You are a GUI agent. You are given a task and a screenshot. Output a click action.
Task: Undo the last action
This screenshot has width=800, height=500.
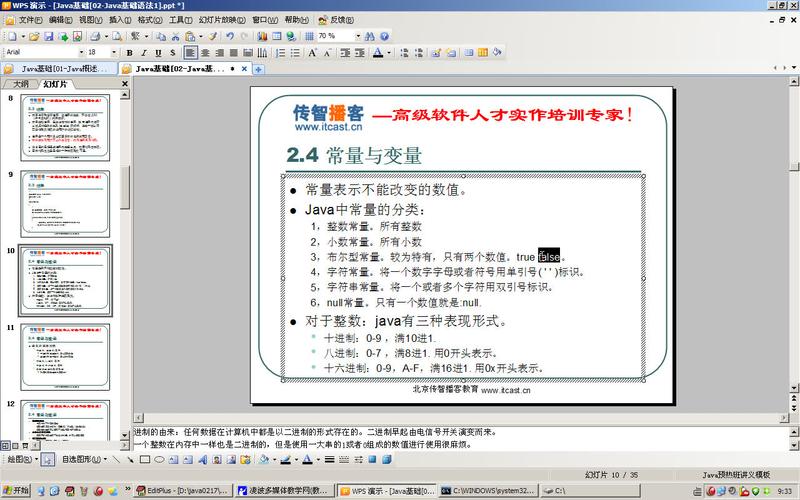click(230, 36)
